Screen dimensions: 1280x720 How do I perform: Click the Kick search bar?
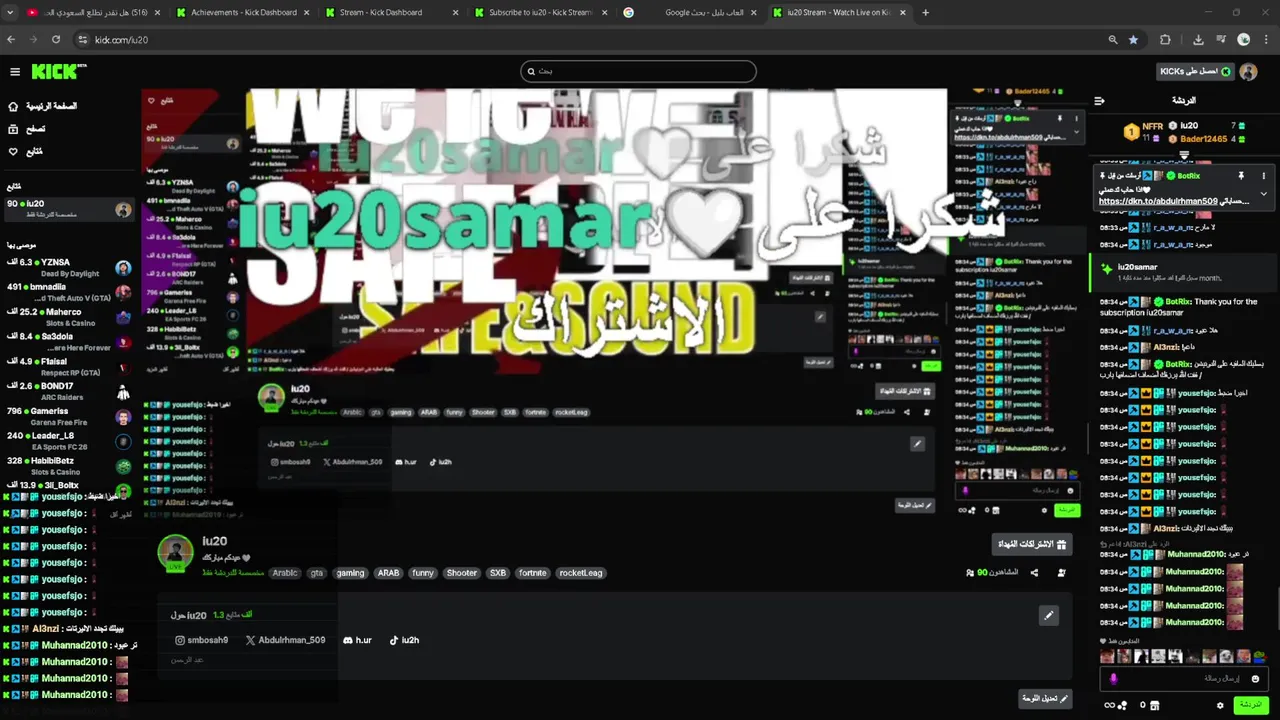638,71
